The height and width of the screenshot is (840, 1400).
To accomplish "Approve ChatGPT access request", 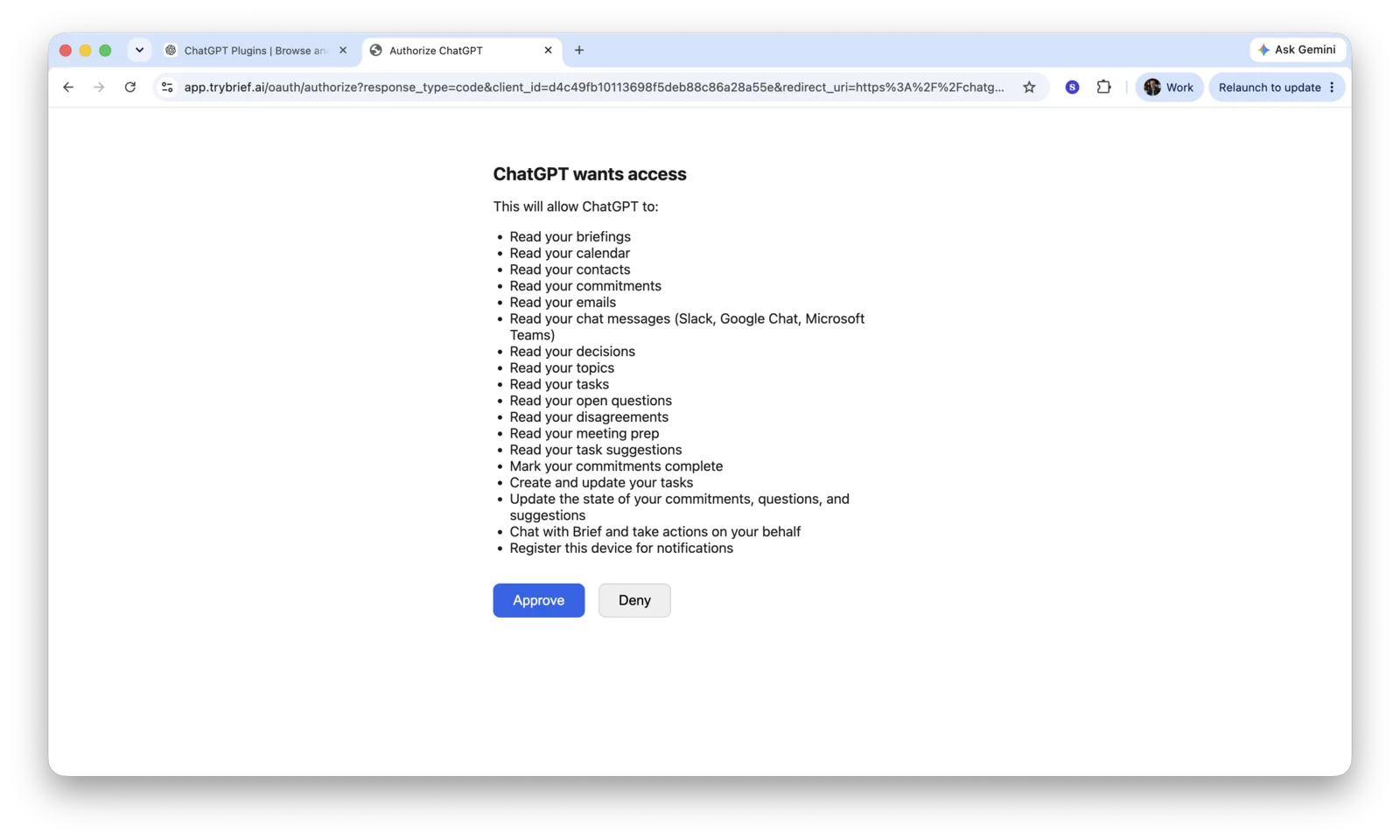I will 538,600.
